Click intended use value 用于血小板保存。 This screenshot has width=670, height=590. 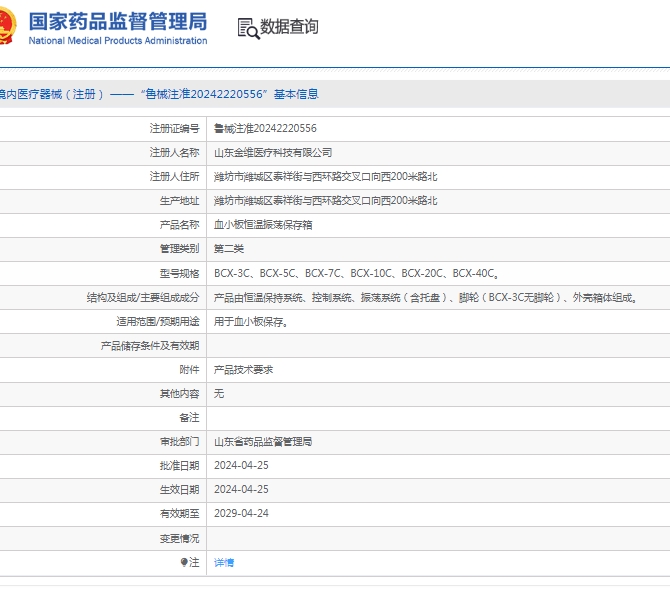pyautogui.click(x=250, y=322)
